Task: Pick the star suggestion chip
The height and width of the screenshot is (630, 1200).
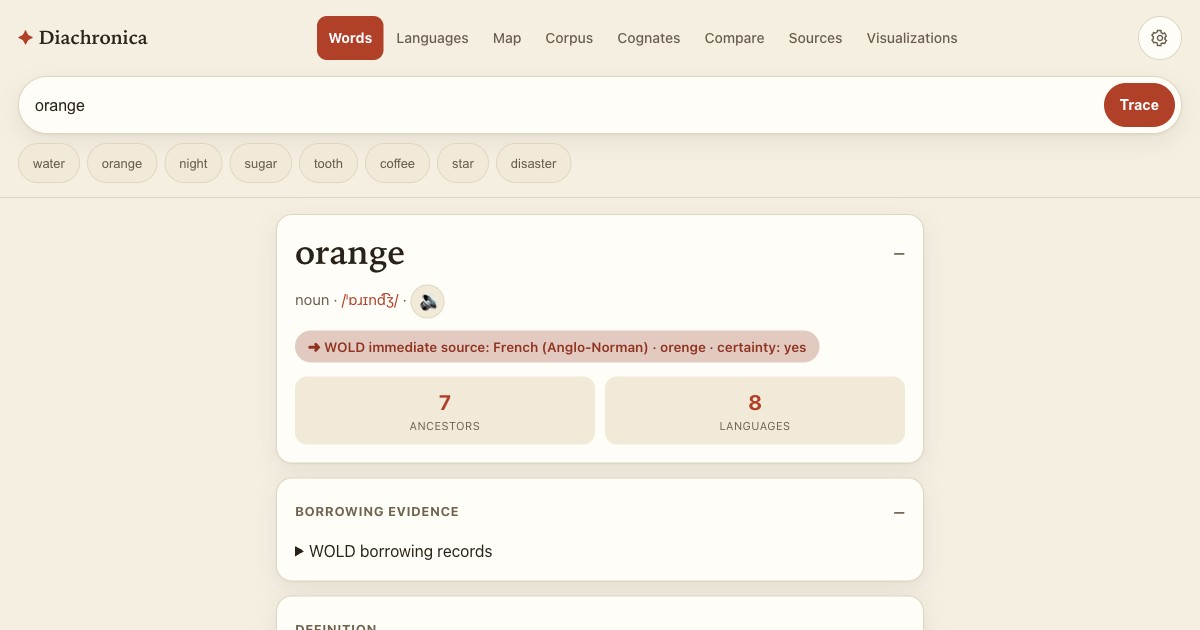Action: coord(463,164)
